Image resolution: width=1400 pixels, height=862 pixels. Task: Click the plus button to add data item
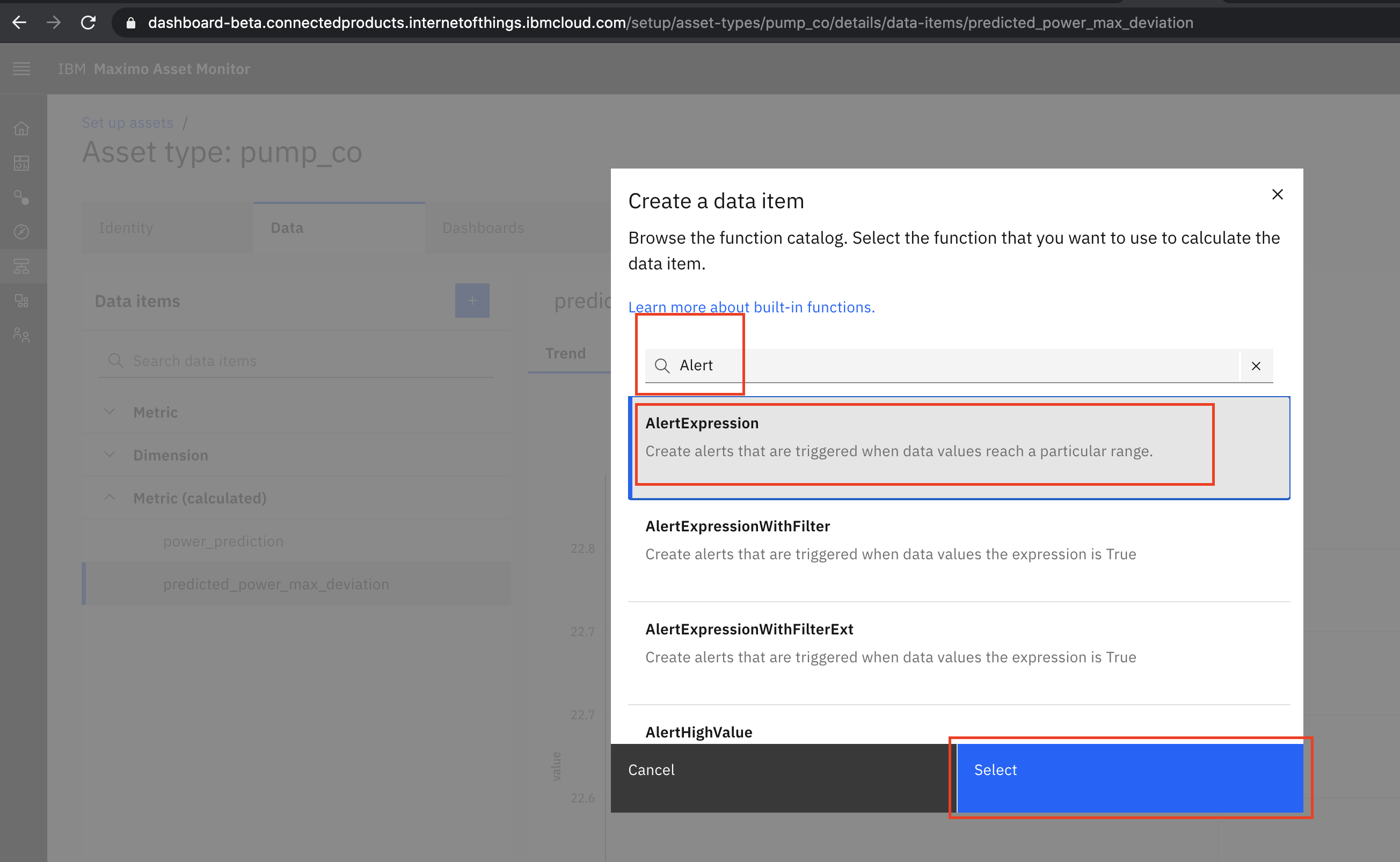[472, 301]
